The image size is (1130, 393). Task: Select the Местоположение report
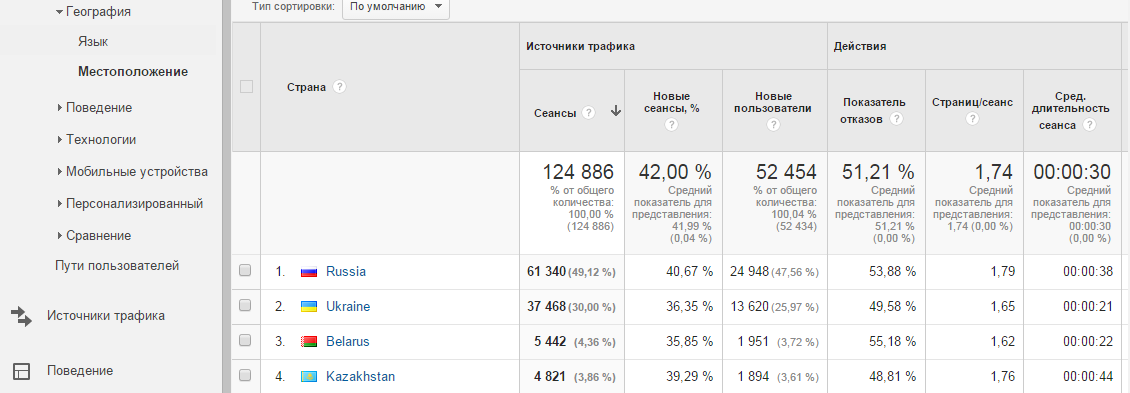coord(133,72)
